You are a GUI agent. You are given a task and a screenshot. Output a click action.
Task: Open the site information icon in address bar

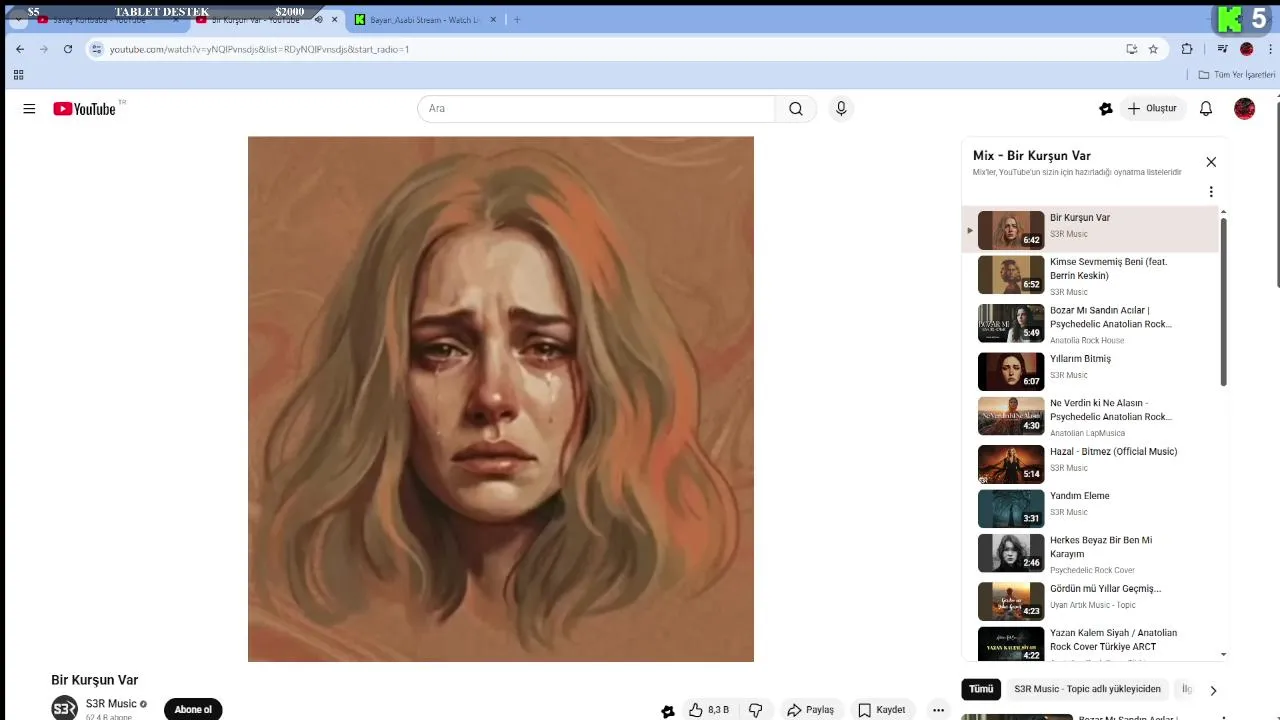[x=97, y=49]
